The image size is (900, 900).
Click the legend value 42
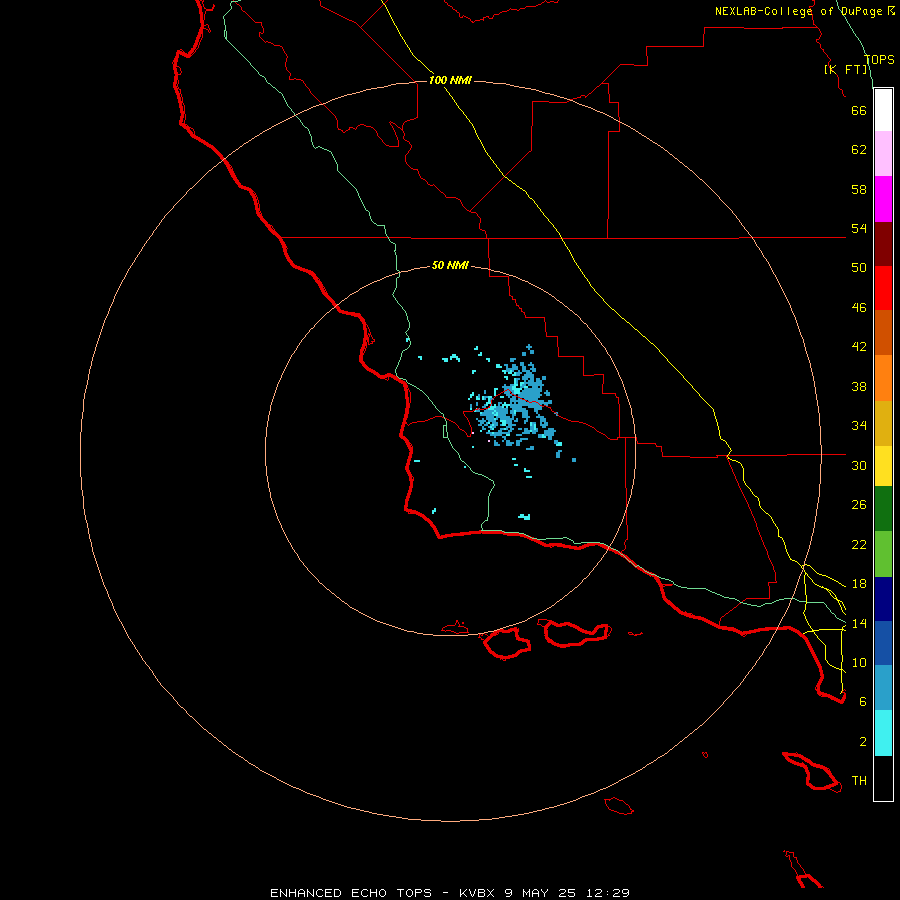[859, 347]
